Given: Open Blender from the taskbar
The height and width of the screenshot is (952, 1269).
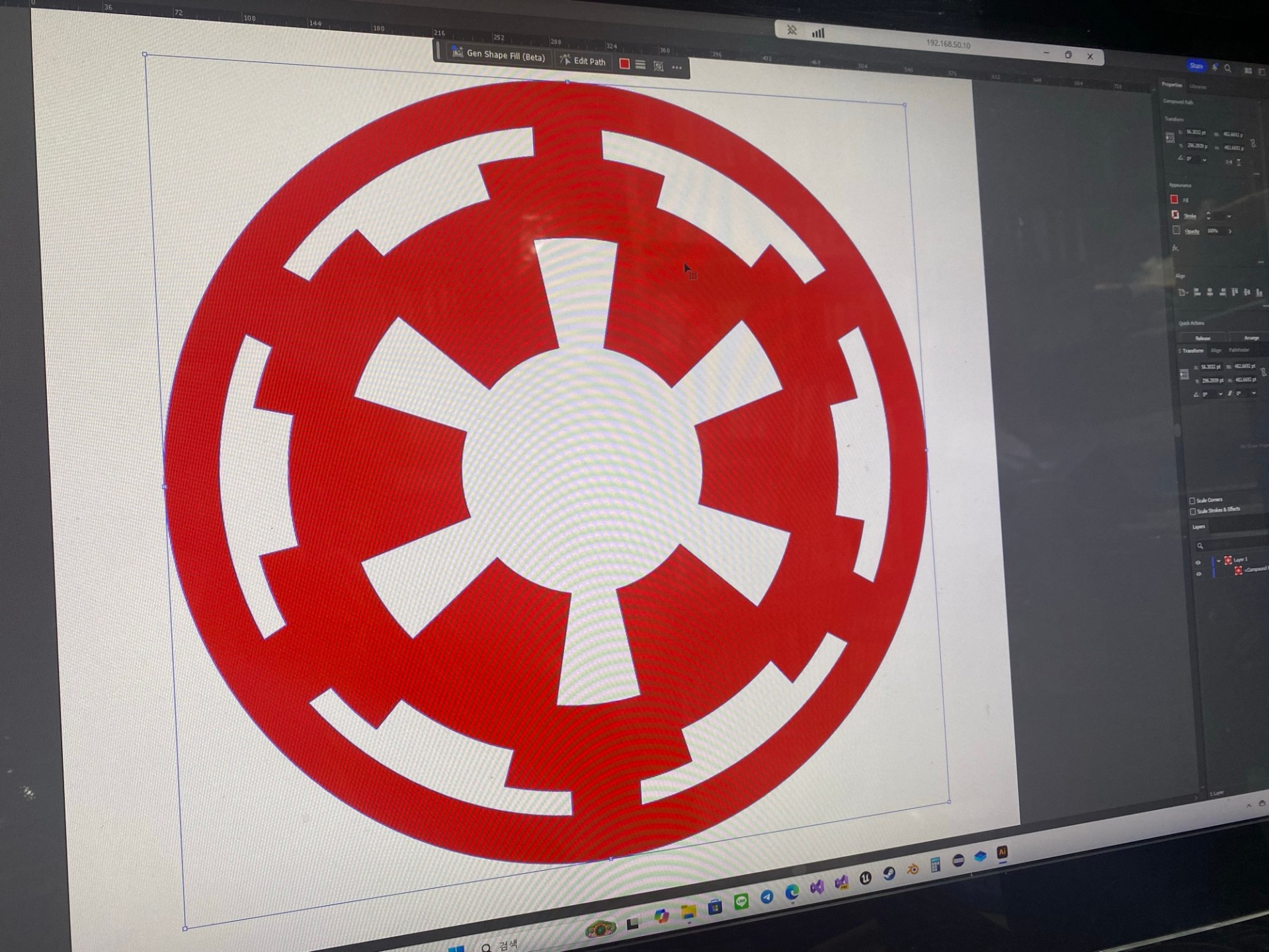Looking at the screenshot, I should pos(913,869).
